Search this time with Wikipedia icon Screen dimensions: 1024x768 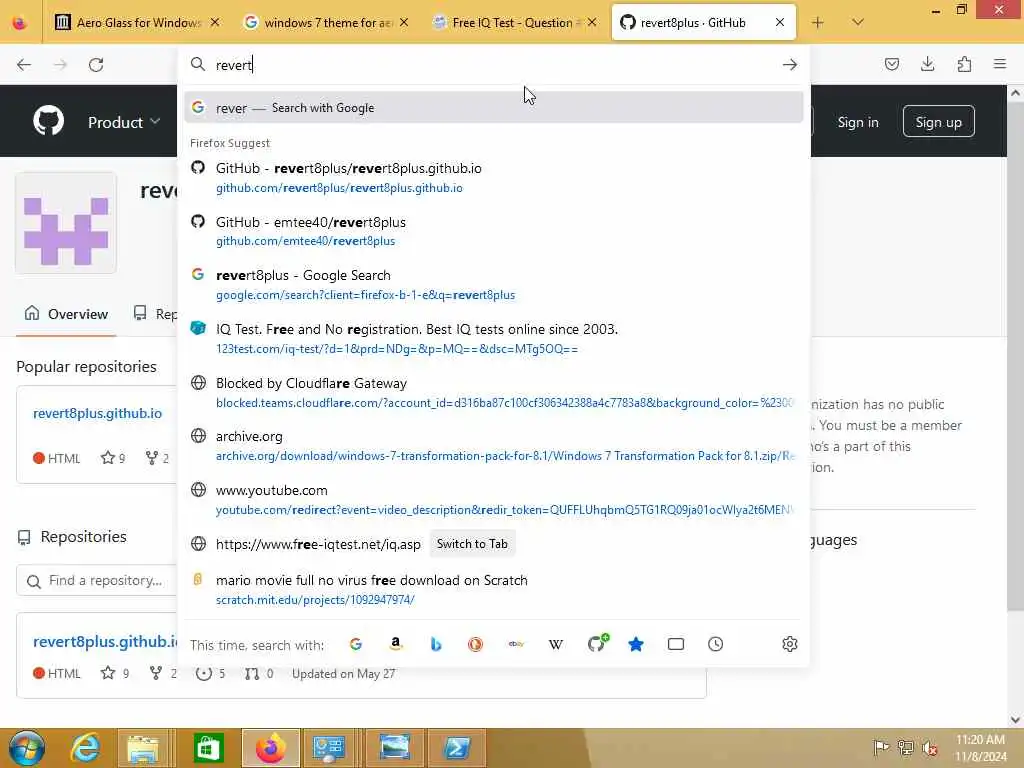556,645
